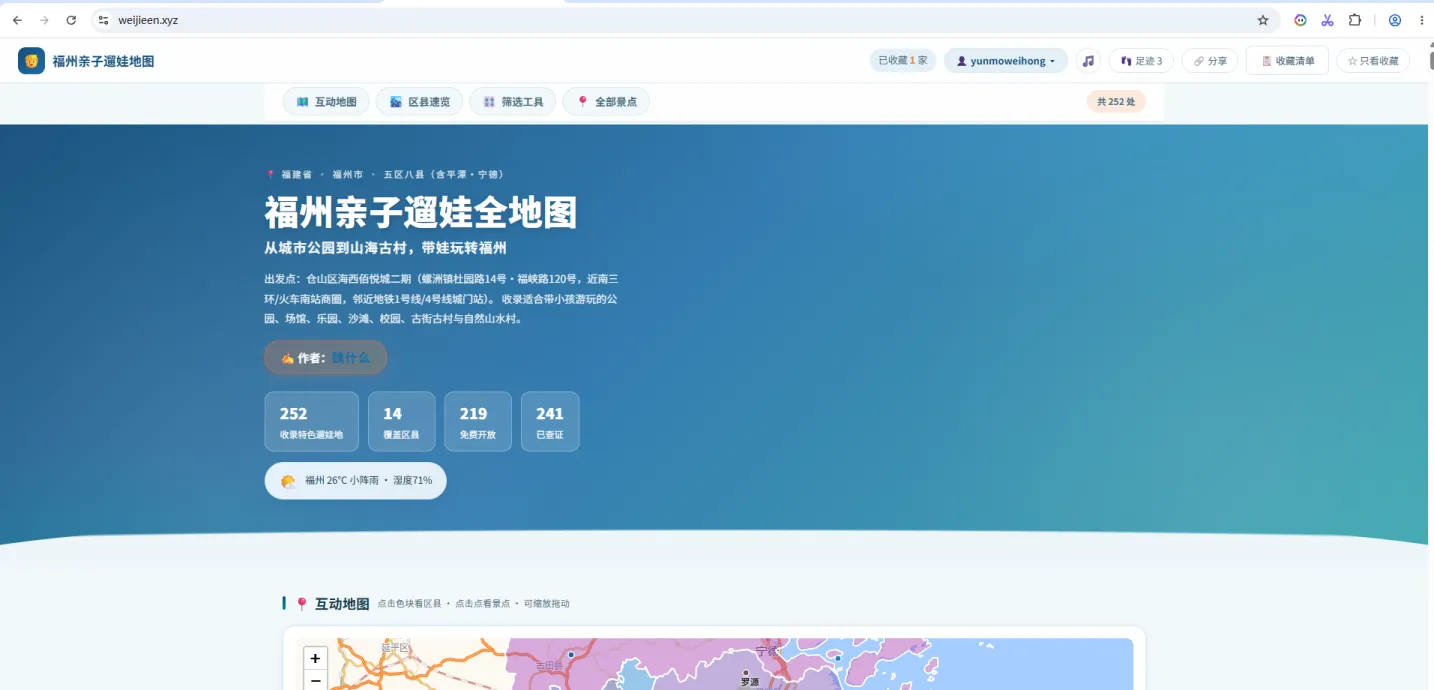
Task: Reload the page
Action: click(x=71, y=20)
